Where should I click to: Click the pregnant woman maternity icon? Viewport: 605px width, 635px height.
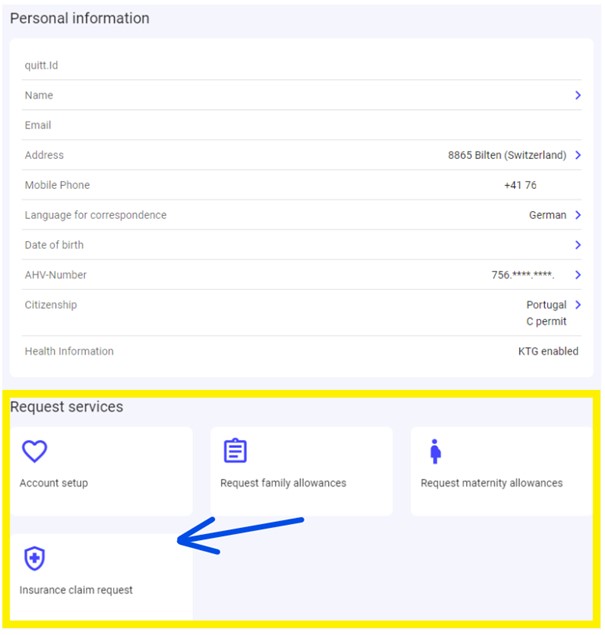click(x=435, y=451)
